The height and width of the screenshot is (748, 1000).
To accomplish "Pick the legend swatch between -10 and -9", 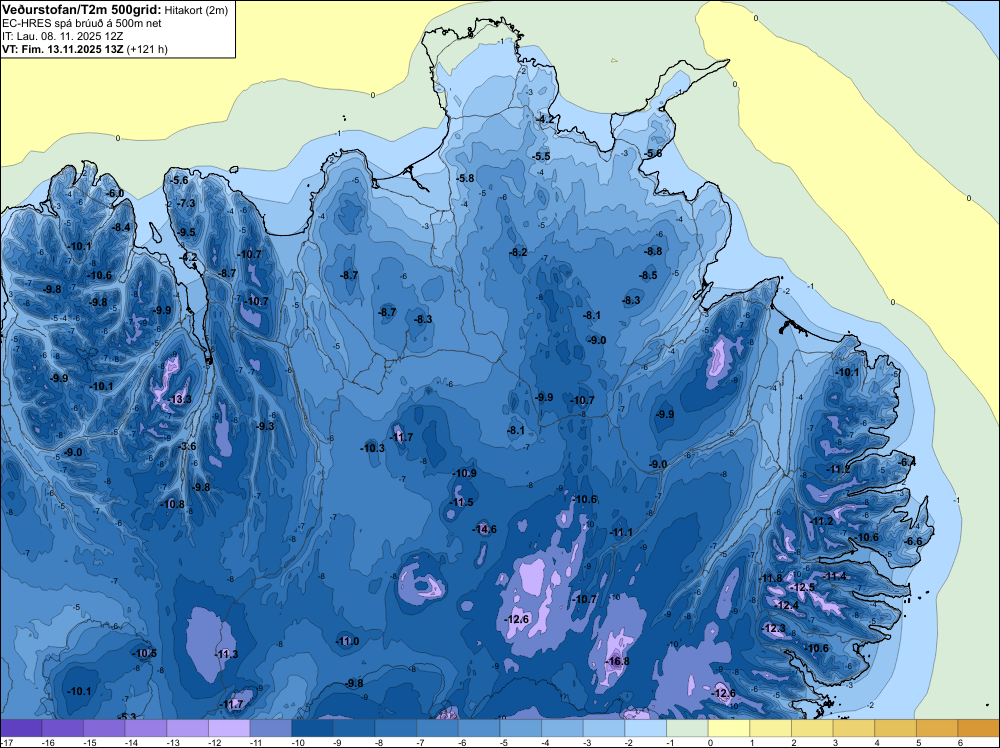I will pyautogui.click(x=312, y=728).
